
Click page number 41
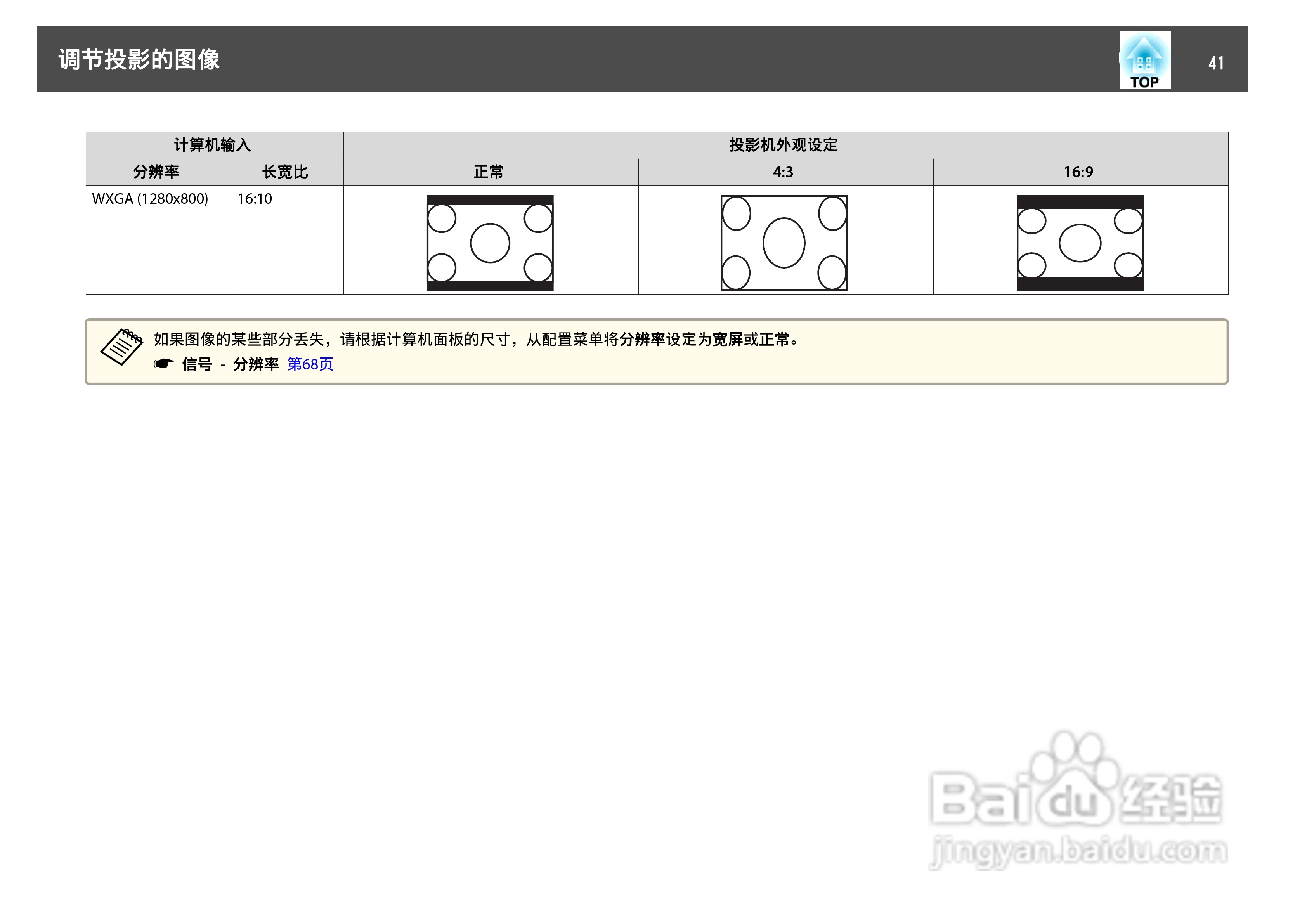coord(1216,62)
